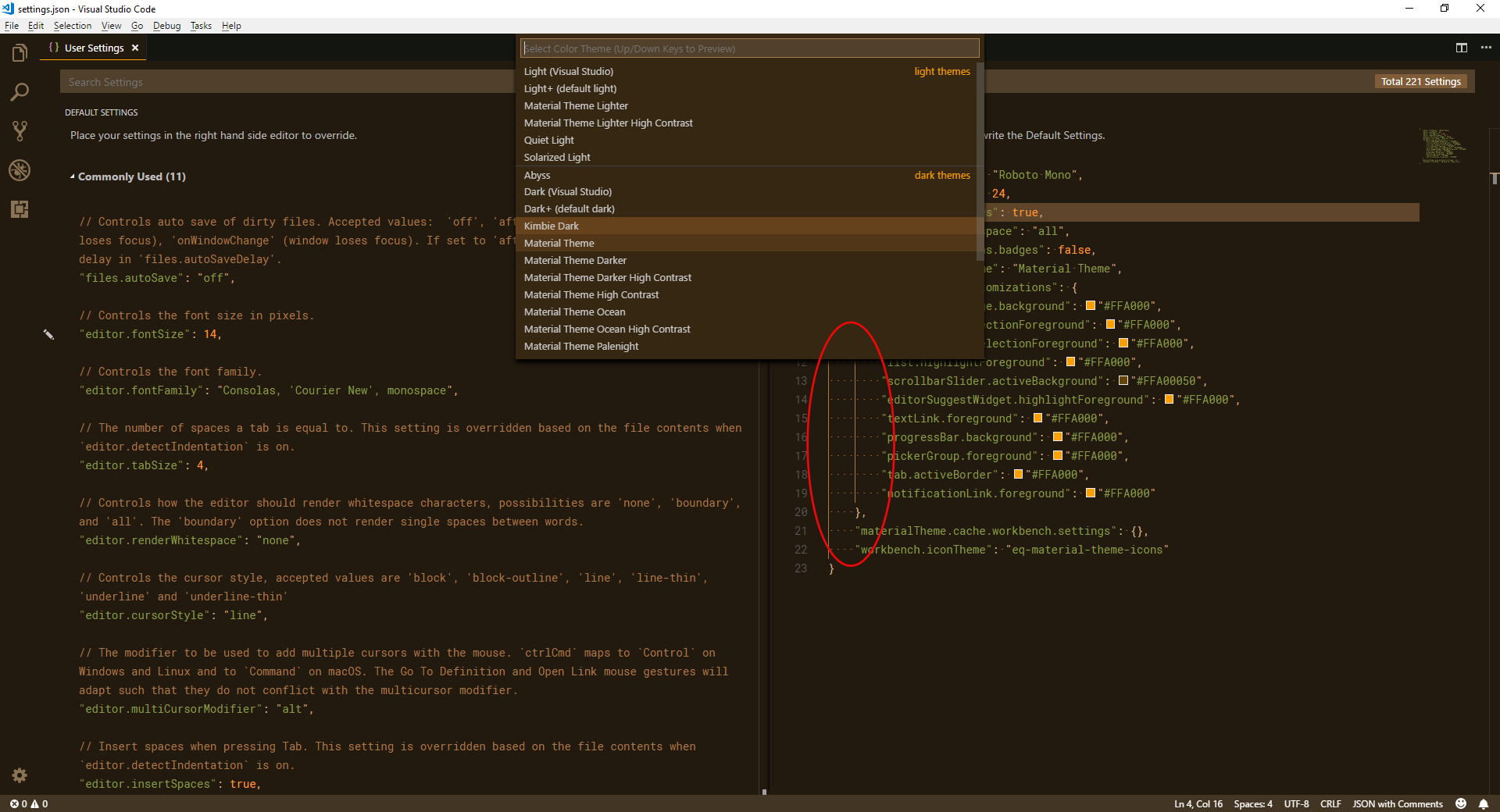Image resolution: width=1500 pixels, height=812 pixels.
Task: Open swatch for notificationLink.foreground value
Action: coord(1091,493)
